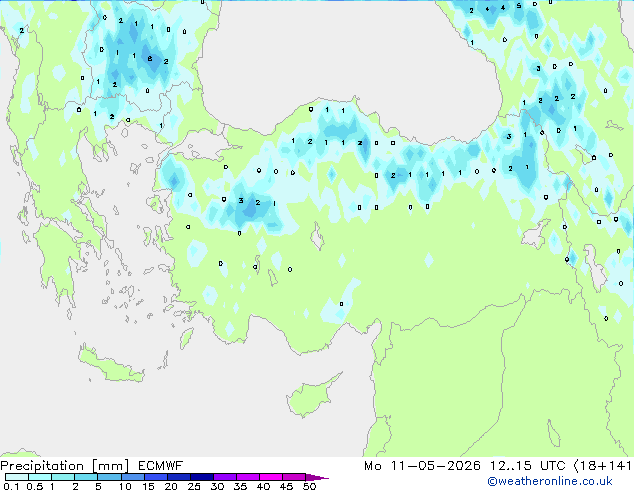The width and height of the screenshot is (634, 490).
Task: Pick the 15–20 mm legend color box
Action: [155, 477]
